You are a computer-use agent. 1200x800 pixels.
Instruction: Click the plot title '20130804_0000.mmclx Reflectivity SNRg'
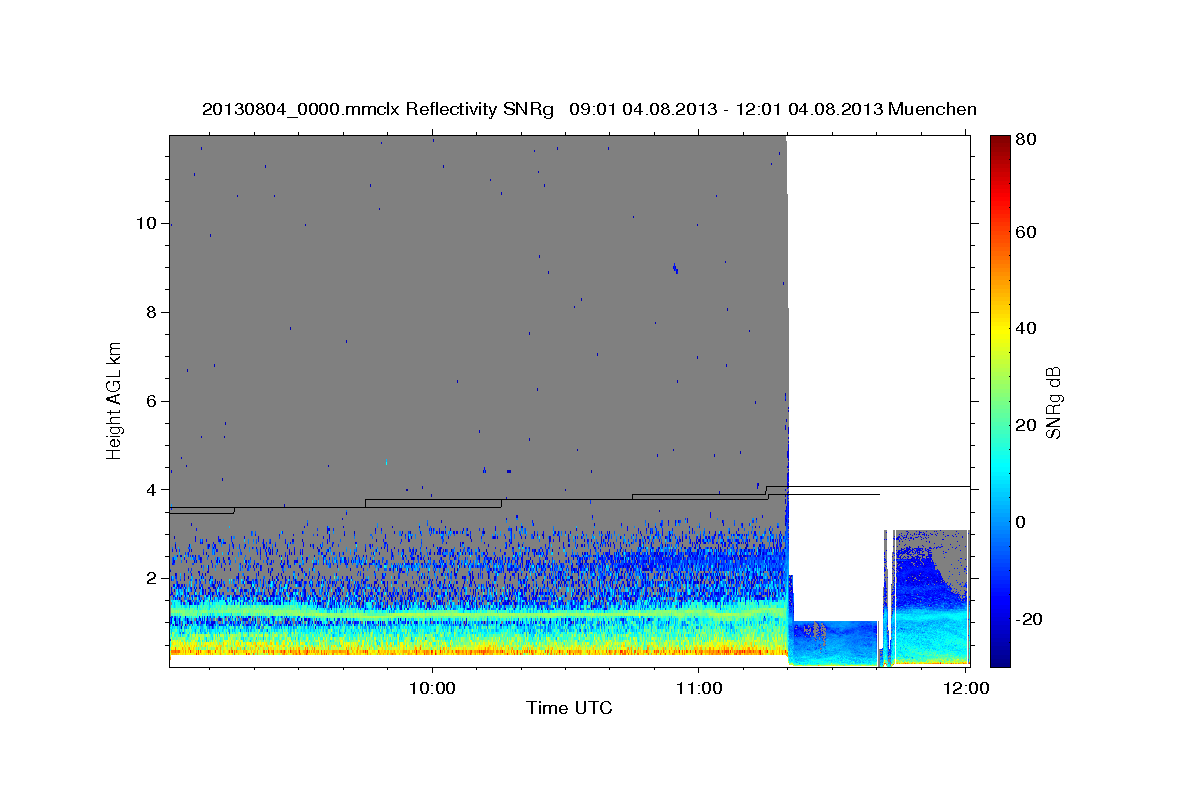tap(378, 109)
